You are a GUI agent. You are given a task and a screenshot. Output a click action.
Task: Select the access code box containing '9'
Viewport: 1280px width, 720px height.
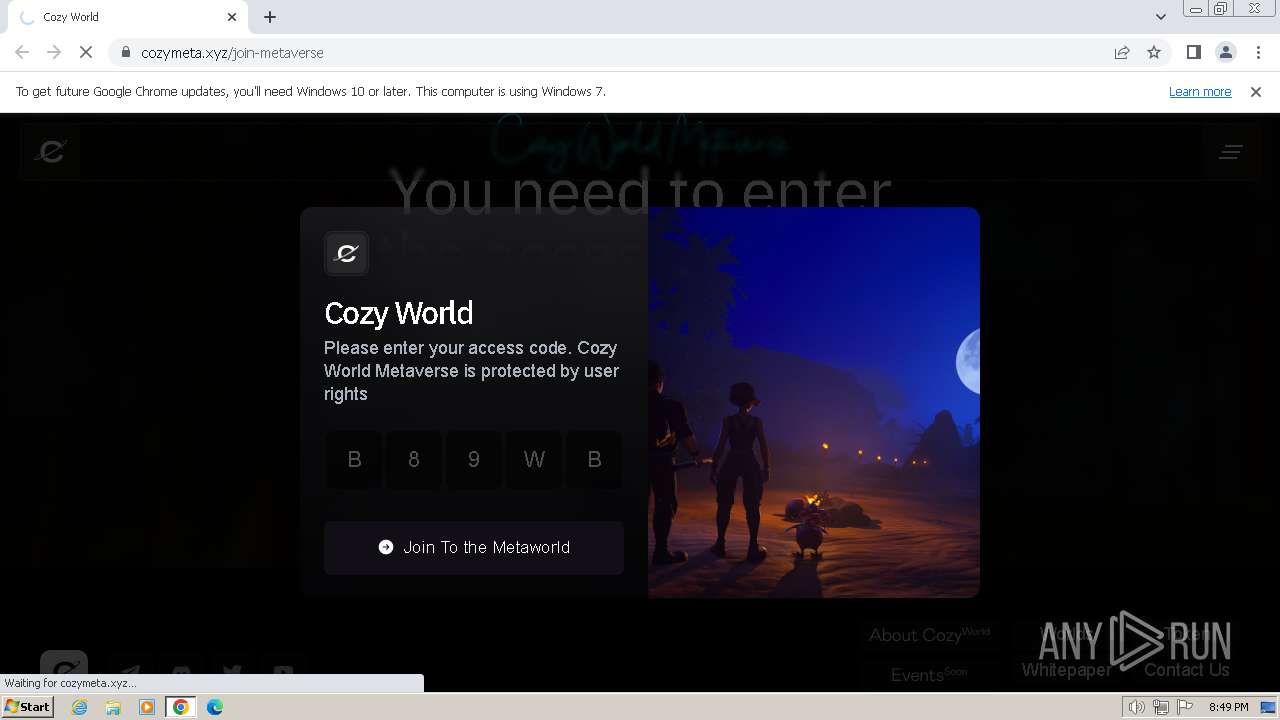pyautogui.click(x=474, y=459)
